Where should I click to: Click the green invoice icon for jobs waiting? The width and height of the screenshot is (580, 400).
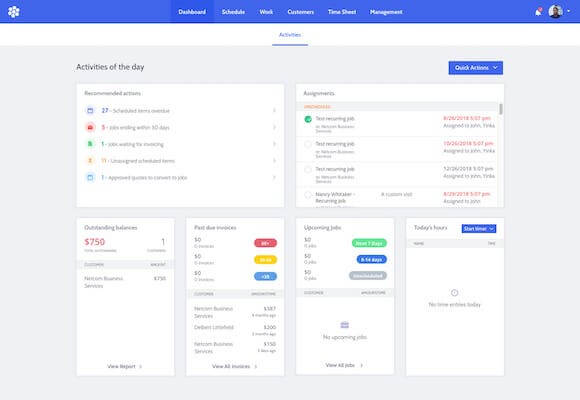[90, 144]
